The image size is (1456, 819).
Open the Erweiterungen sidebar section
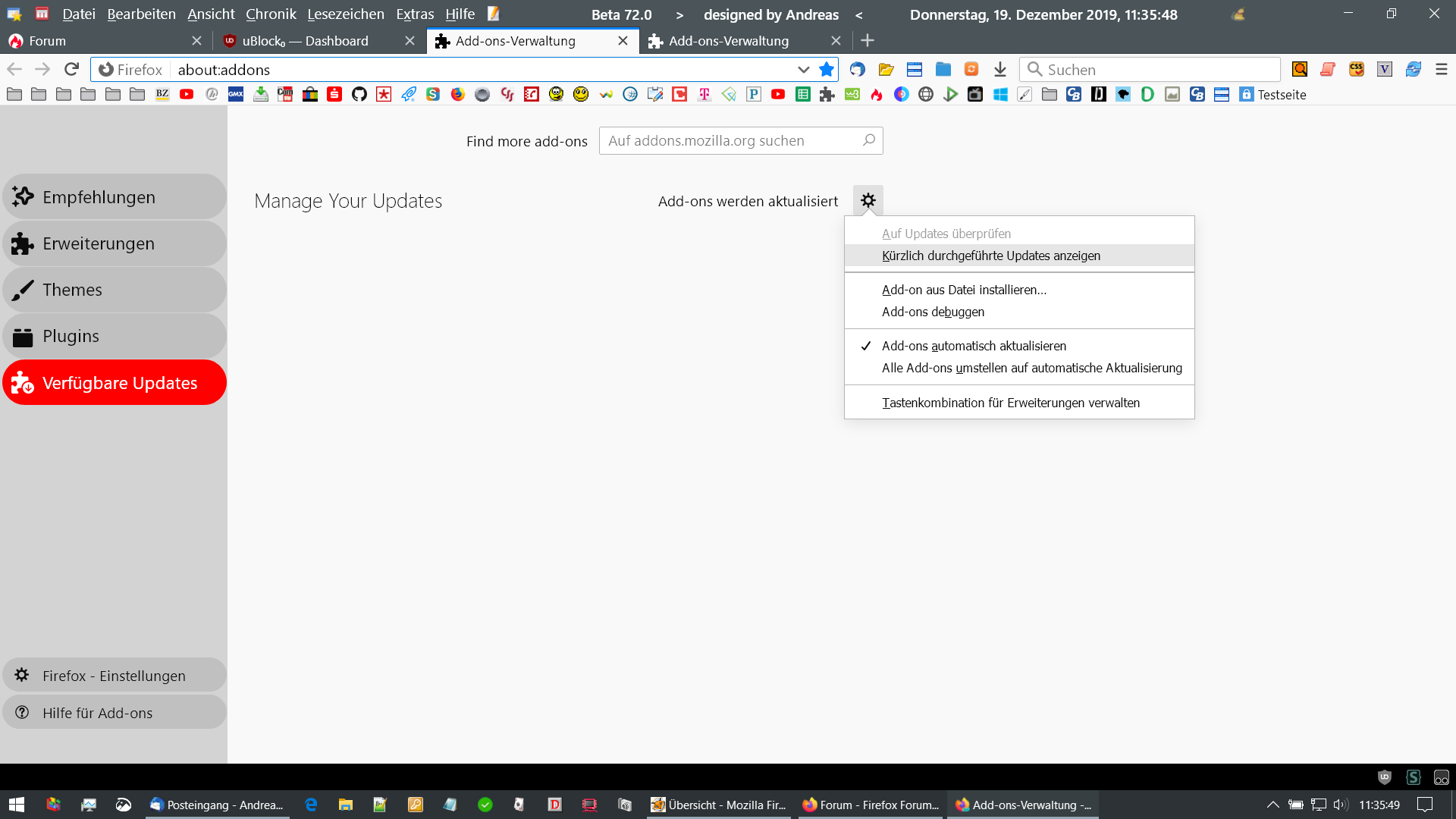tap(99, 243)
